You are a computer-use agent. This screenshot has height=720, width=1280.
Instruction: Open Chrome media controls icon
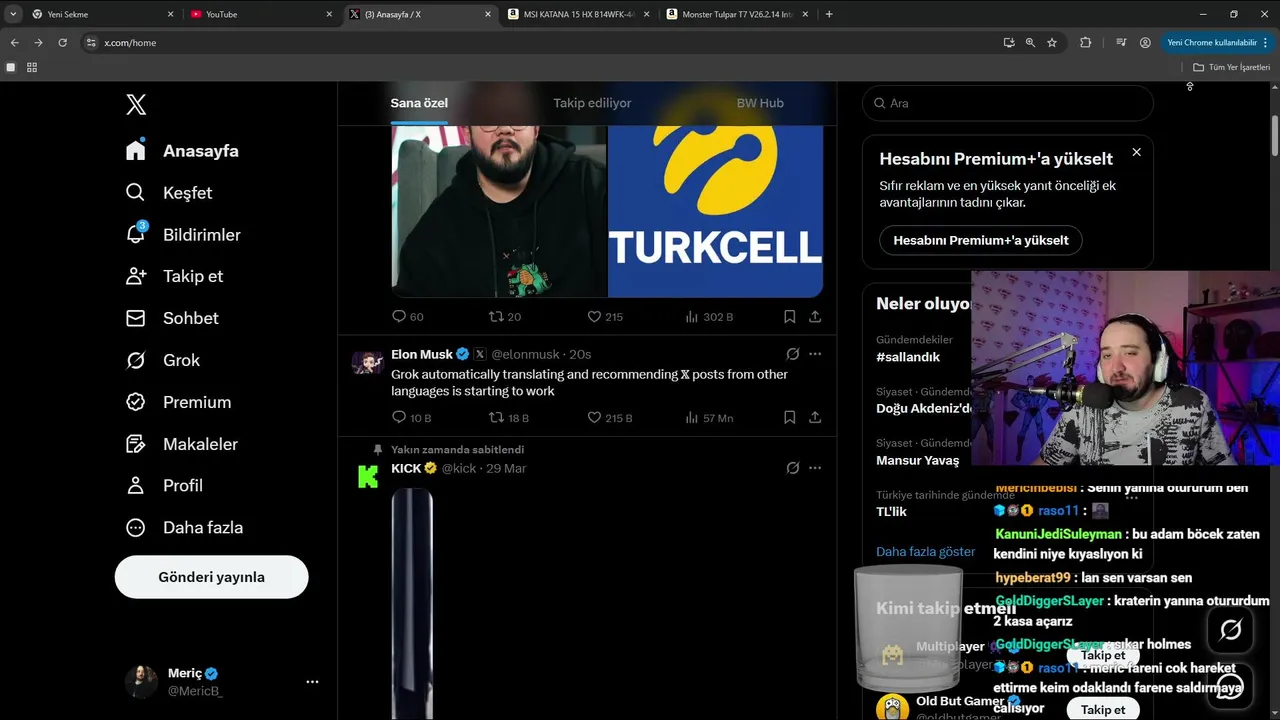tap(1120, 43)
